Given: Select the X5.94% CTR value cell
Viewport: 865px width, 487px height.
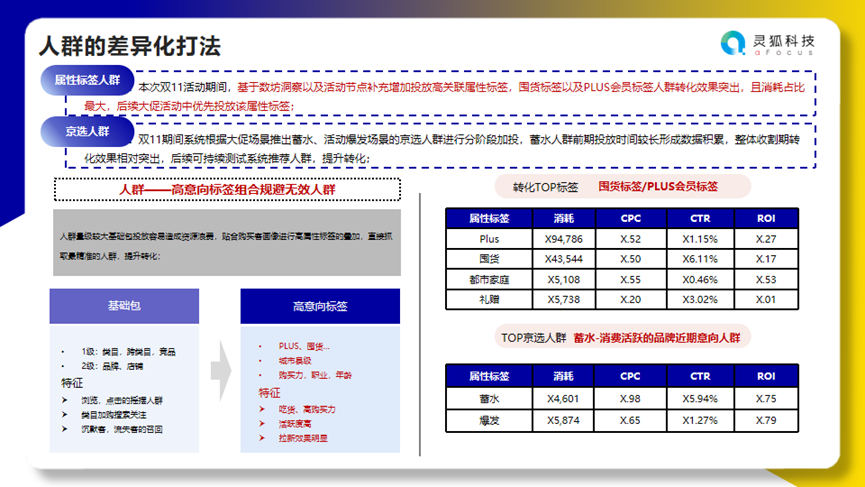Looking at the screenshot, I should [x=700, y=398].
